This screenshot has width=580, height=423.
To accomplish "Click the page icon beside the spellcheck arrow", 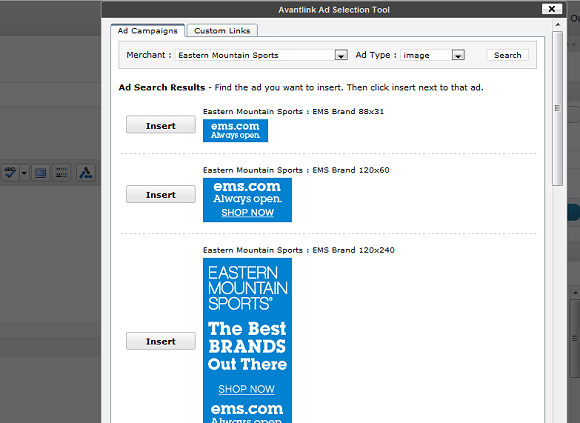I will tap(41, 173).
